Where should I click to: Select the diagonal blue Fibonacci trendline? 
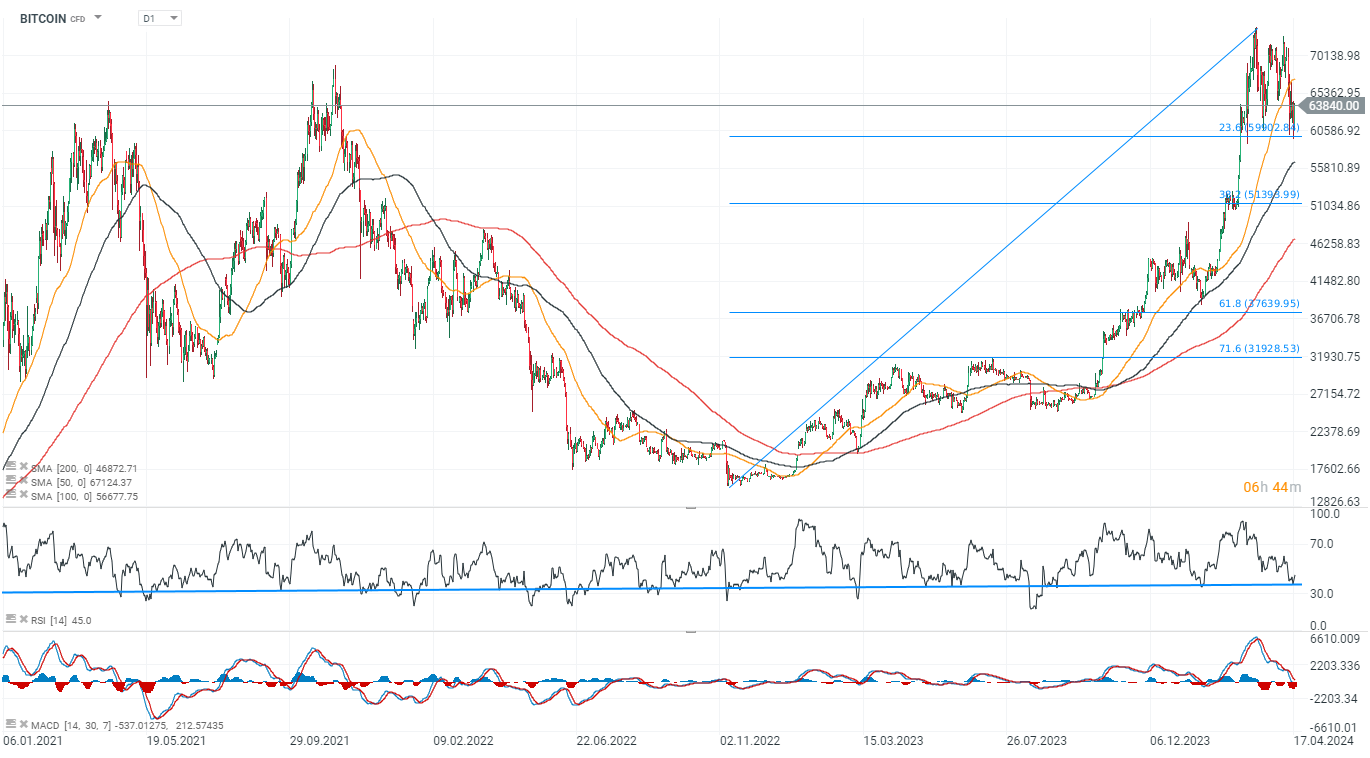pos(992,257)
